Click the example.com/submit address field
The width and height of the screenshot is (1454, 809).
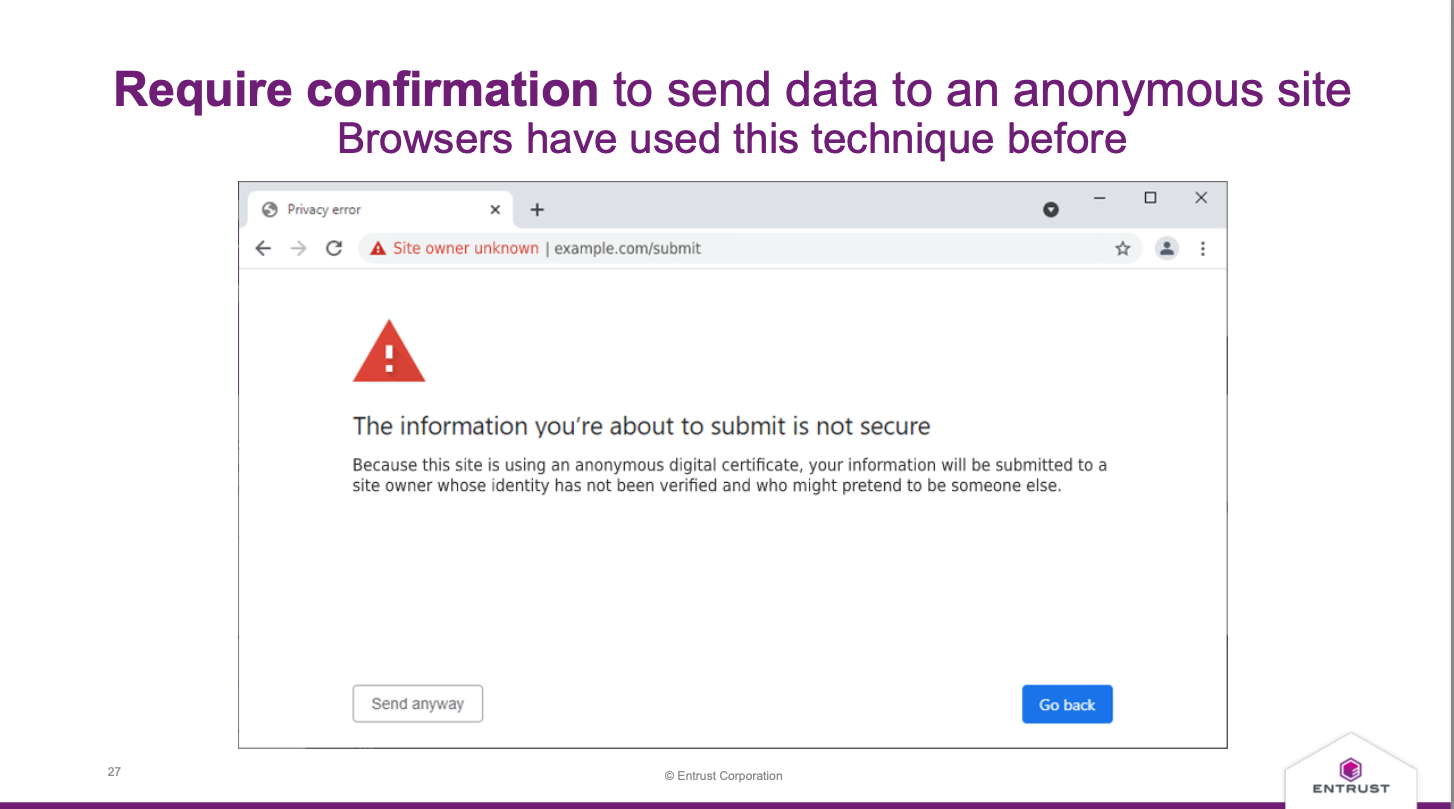click(x=627, y=249)
